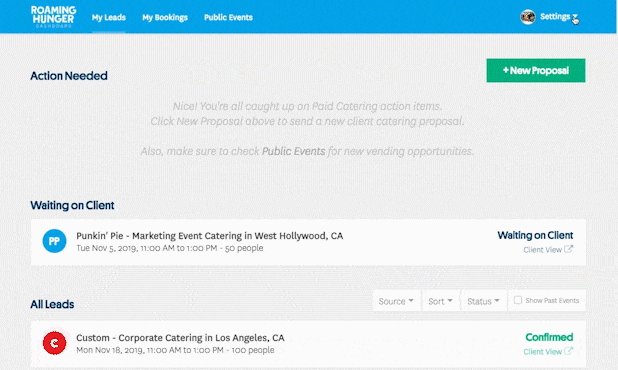618x370 pixels.
Task: Open Client View for the Punkin' Pie lead
Action: pyautogui.click(x=542, y=250)
